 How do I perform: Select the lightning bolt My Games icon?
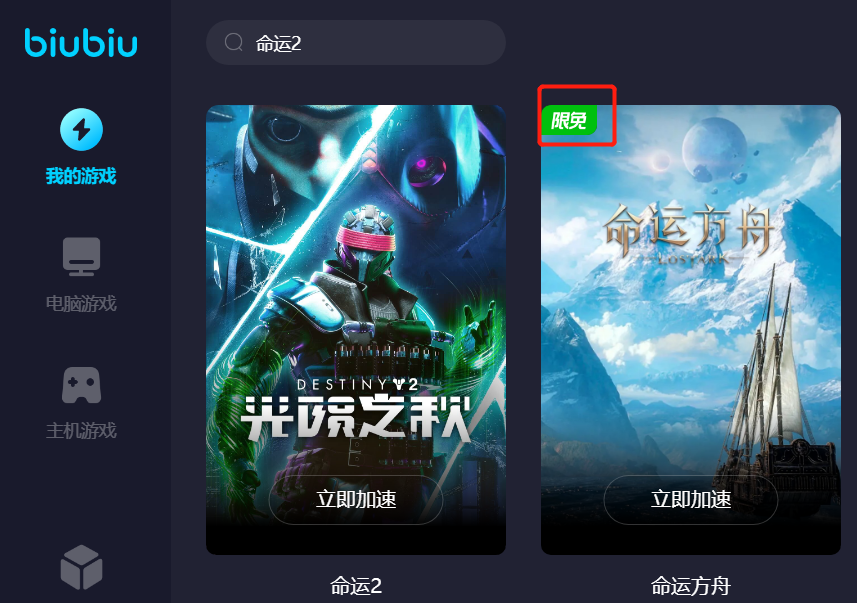point(81,130)
